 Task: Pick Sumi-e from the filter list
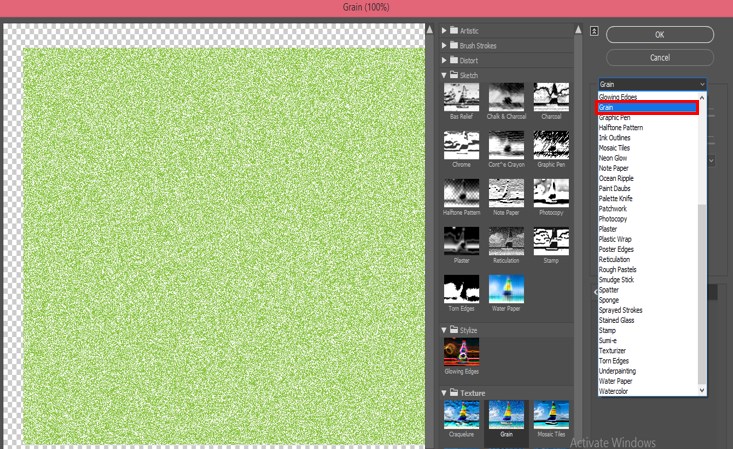[x=608, y=340]
